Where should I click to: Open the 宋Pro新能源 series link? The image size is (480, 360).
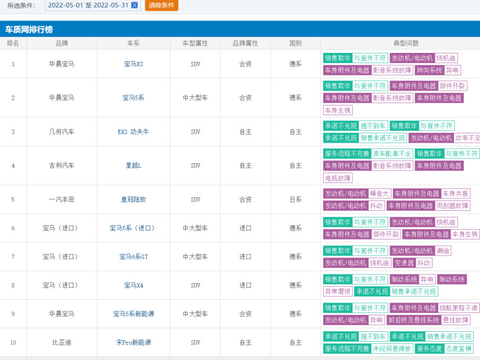(x=133, y=342)
